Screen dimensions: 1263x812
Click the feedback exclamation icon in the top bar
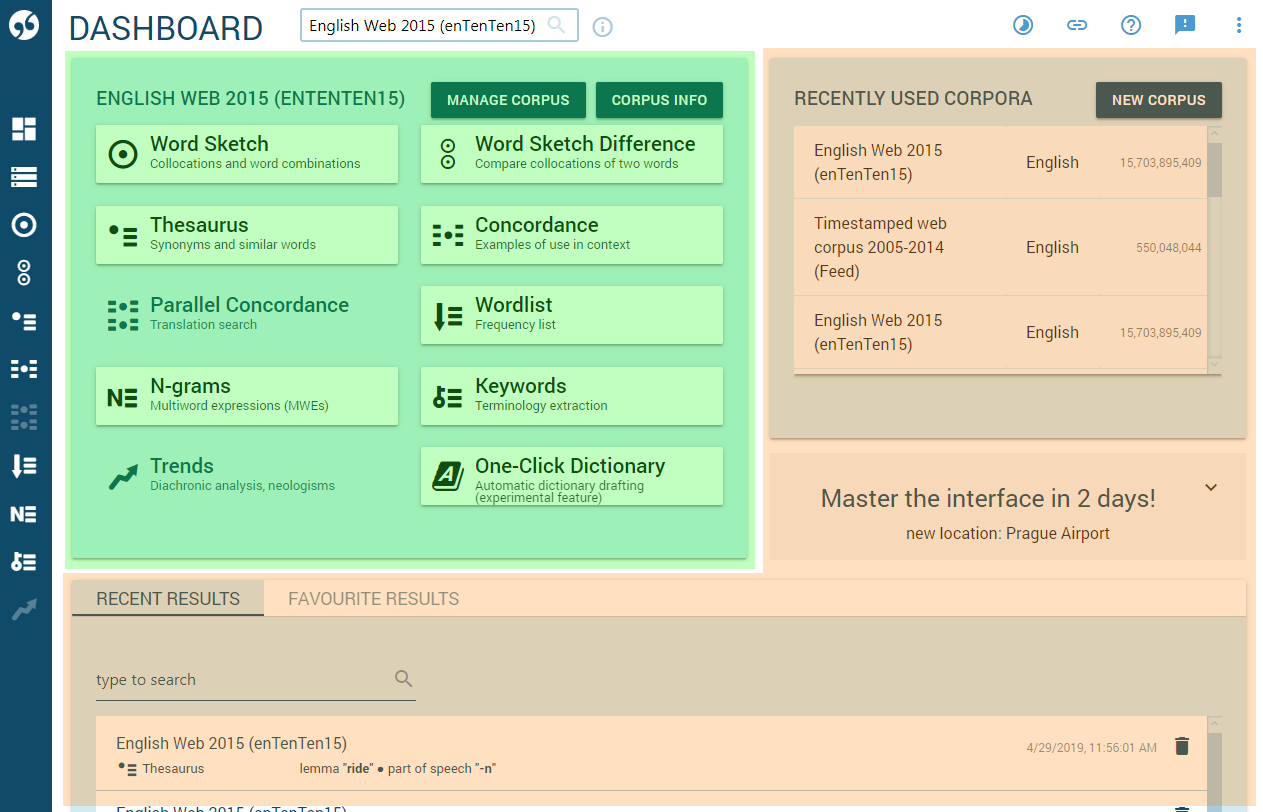click(1185, 25)
